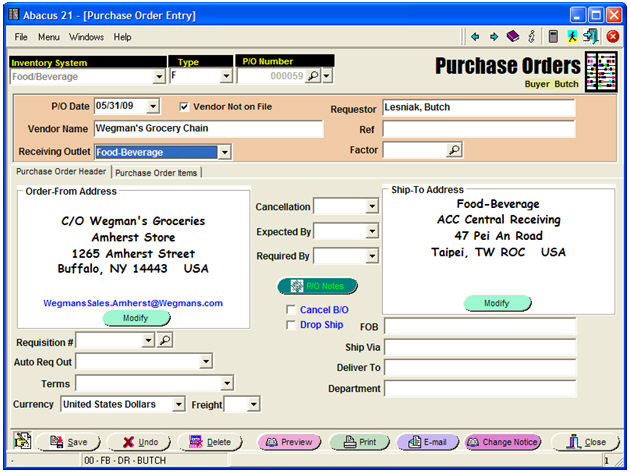Screen dimensions: 630x473
Task: Open the Windows menu
Action: click(86, 37)
